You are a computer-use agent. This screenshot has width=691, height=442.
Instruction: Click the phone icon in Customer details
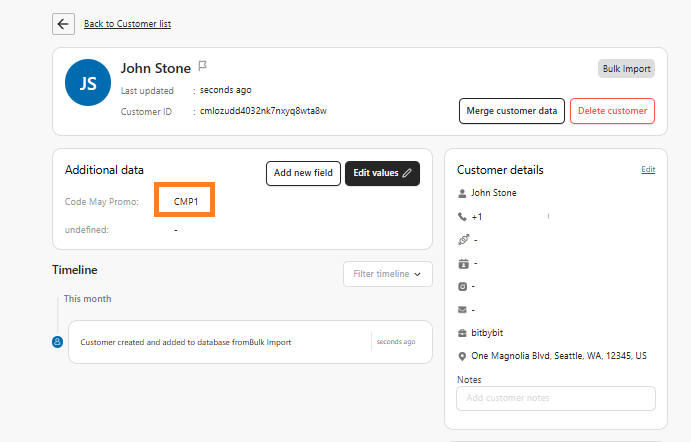pyautogui.click(x=462, y=216)
